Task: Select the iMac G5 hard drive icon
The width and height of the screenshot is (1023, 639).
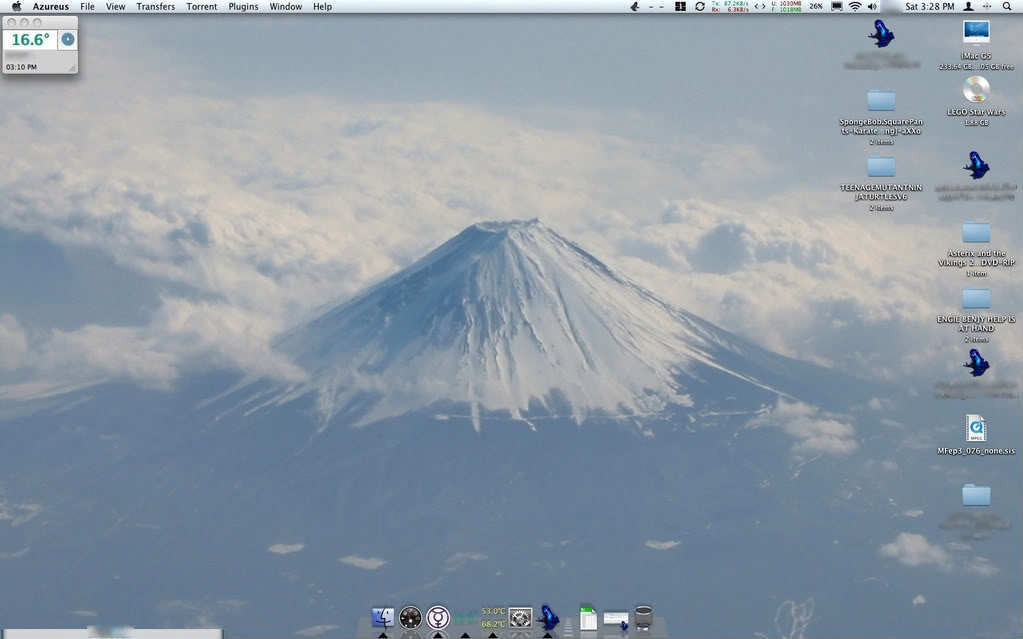Action: point(976,33)
